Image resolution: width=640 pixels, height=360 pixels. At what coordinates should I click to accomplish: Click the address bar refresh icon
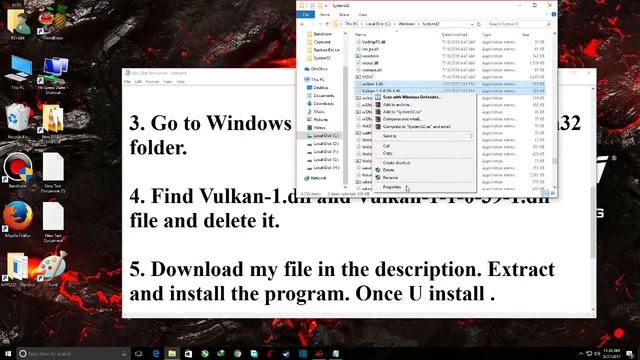point(479,24)
